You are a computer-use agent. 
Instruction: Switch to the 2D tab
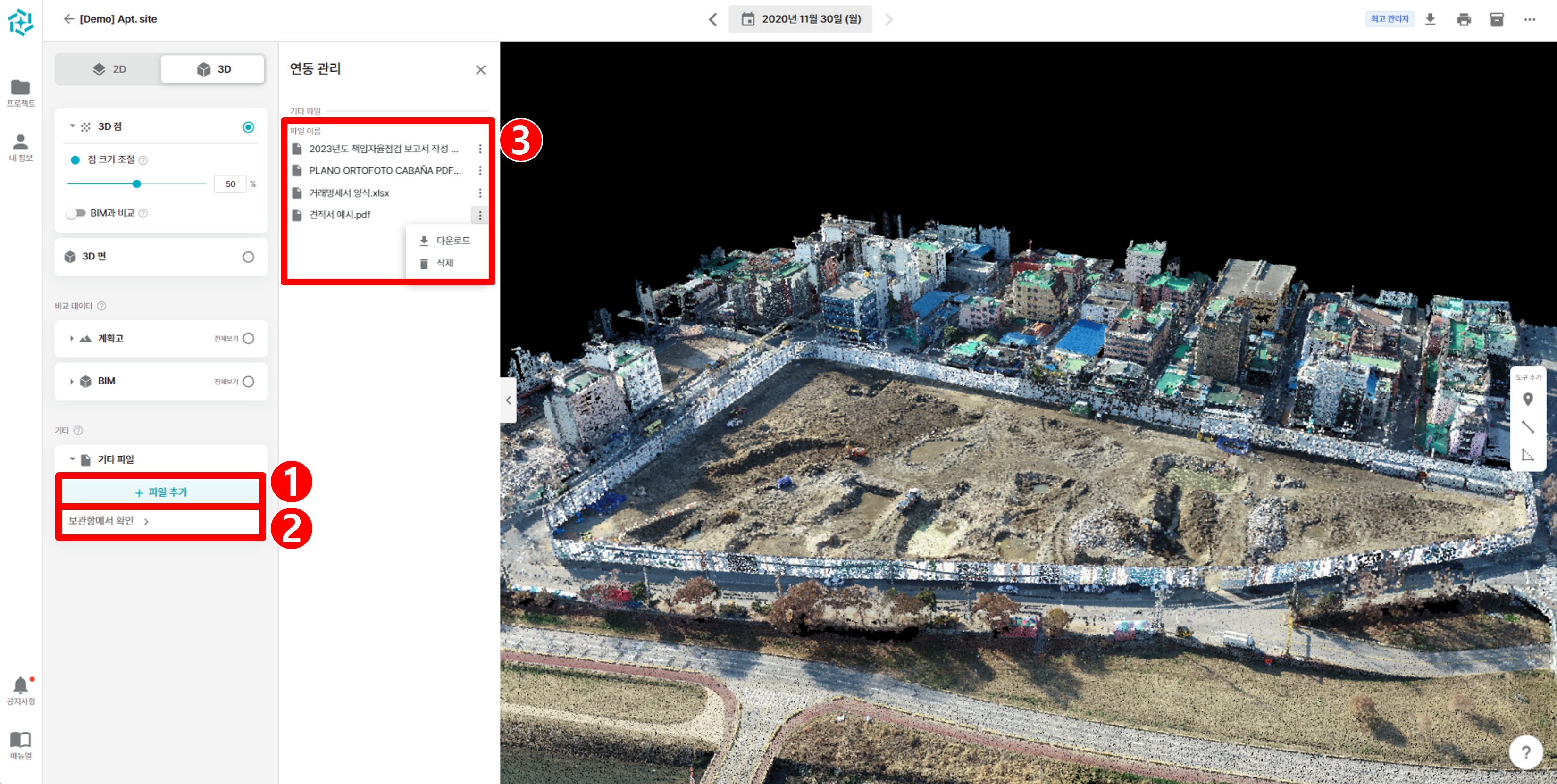pyautogui.click(x=109, y=69)
